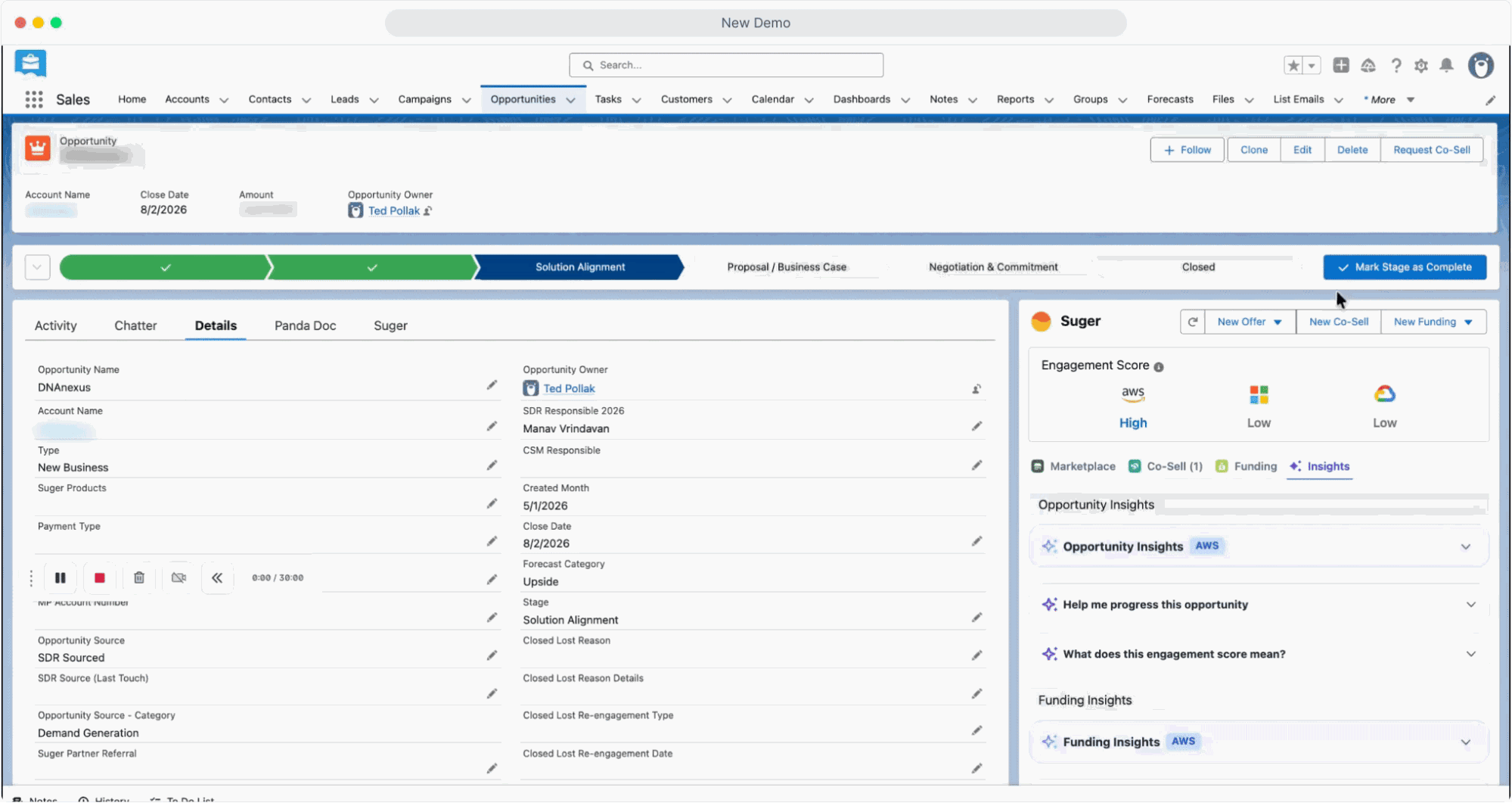Open the Ted Pollak owner link in header

click(393, 211)
